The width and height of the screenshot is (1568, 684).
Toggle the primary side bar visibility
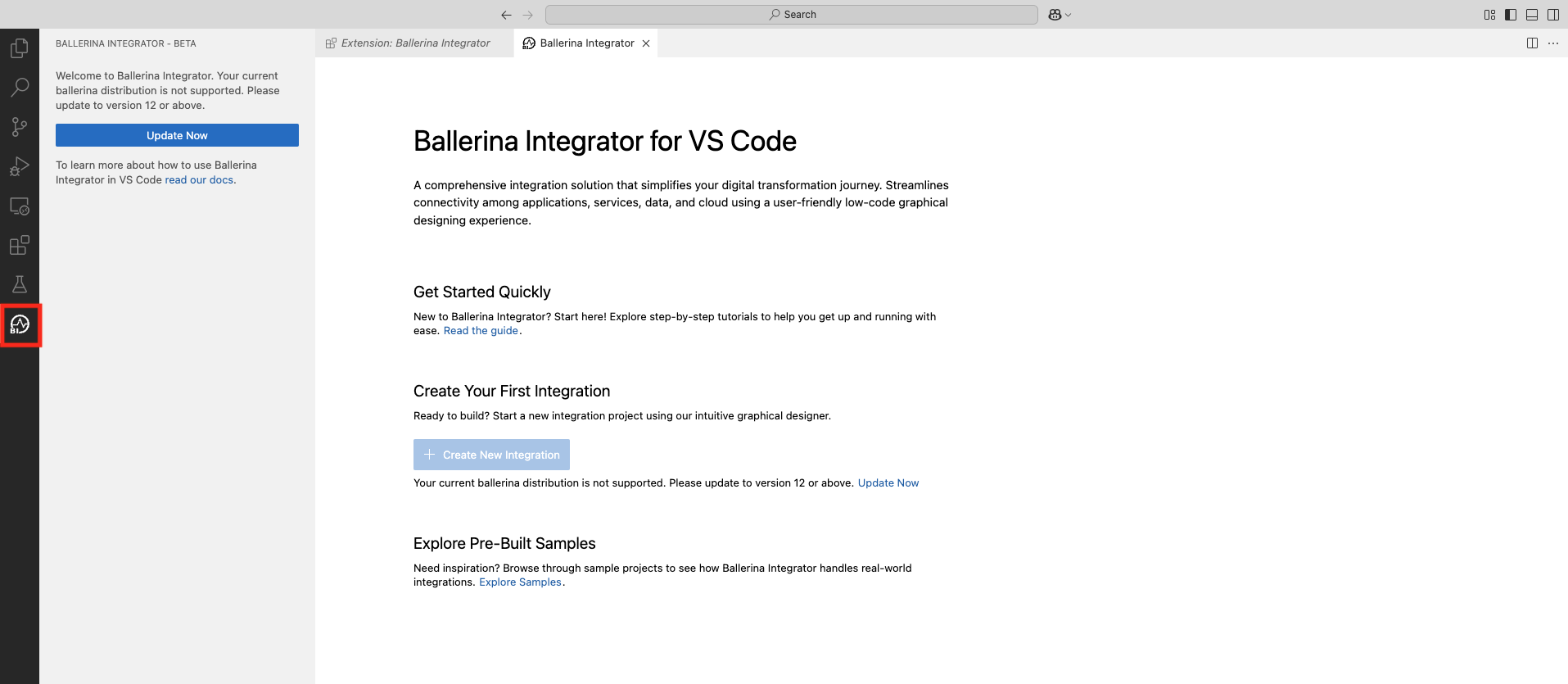pyautogui.click(x=1511, y=15)
